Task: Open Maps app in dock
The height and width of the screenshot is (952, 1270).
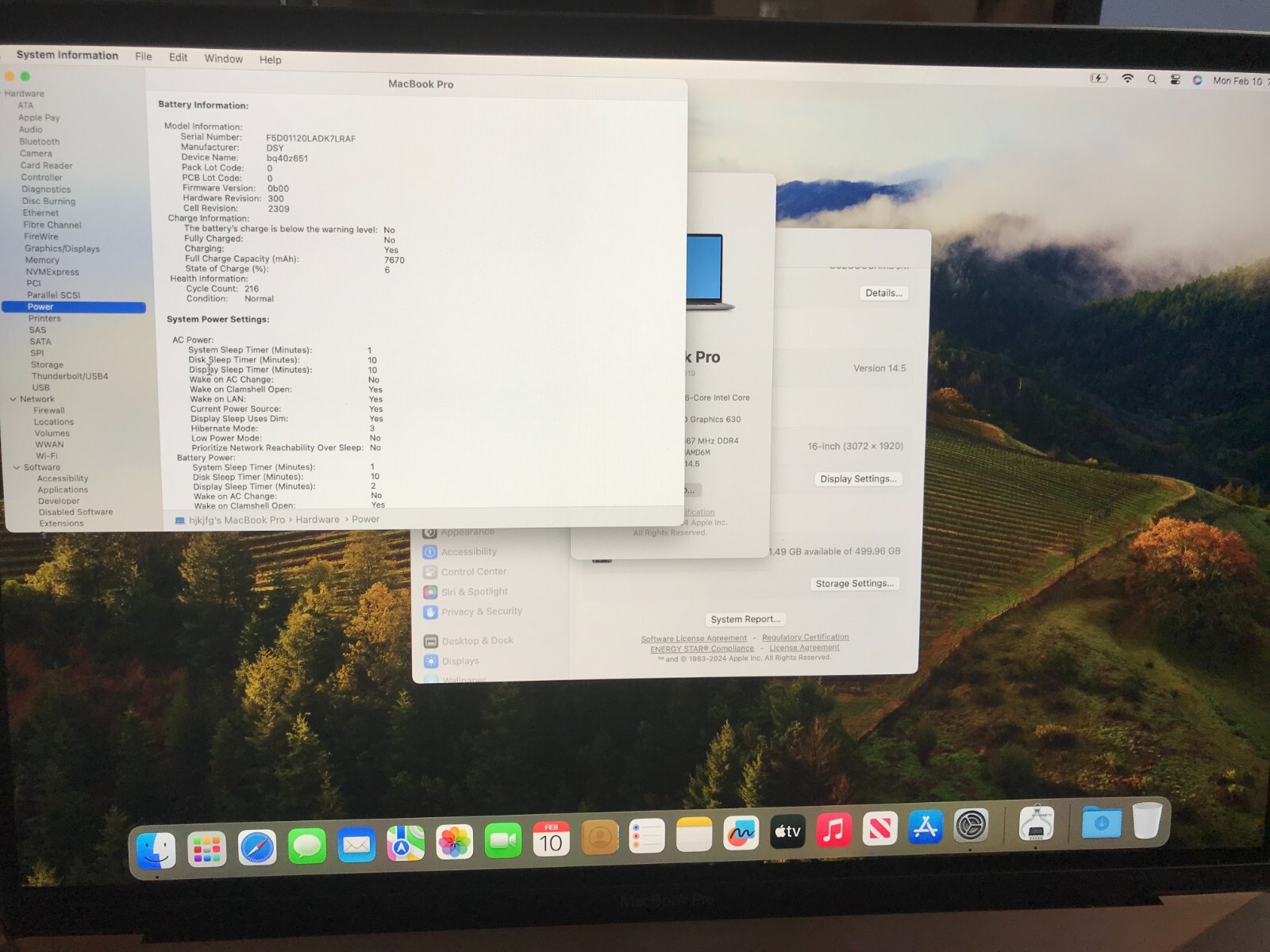Action: point(406,843)
